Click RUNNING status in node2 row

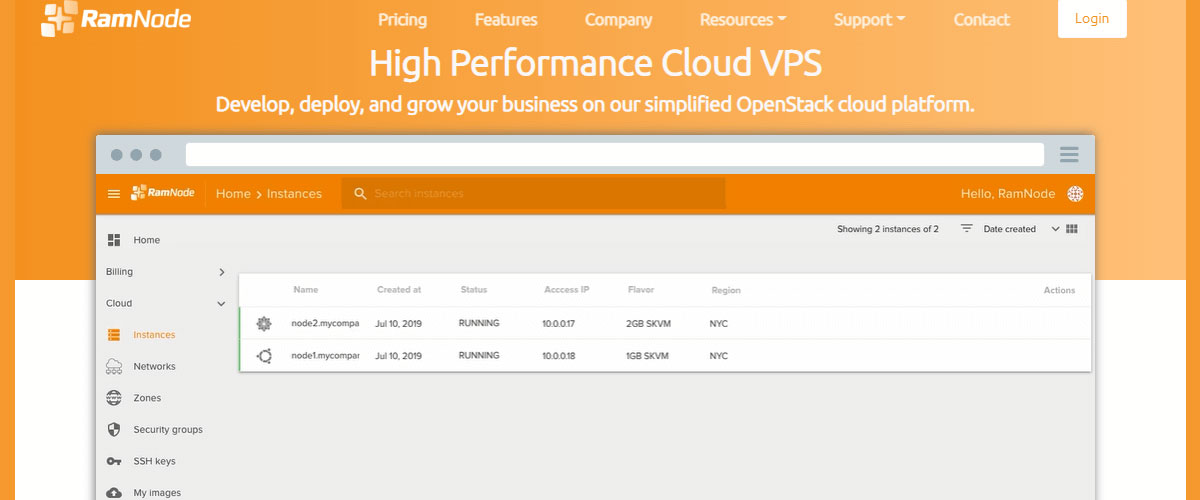tap(479, 324)
